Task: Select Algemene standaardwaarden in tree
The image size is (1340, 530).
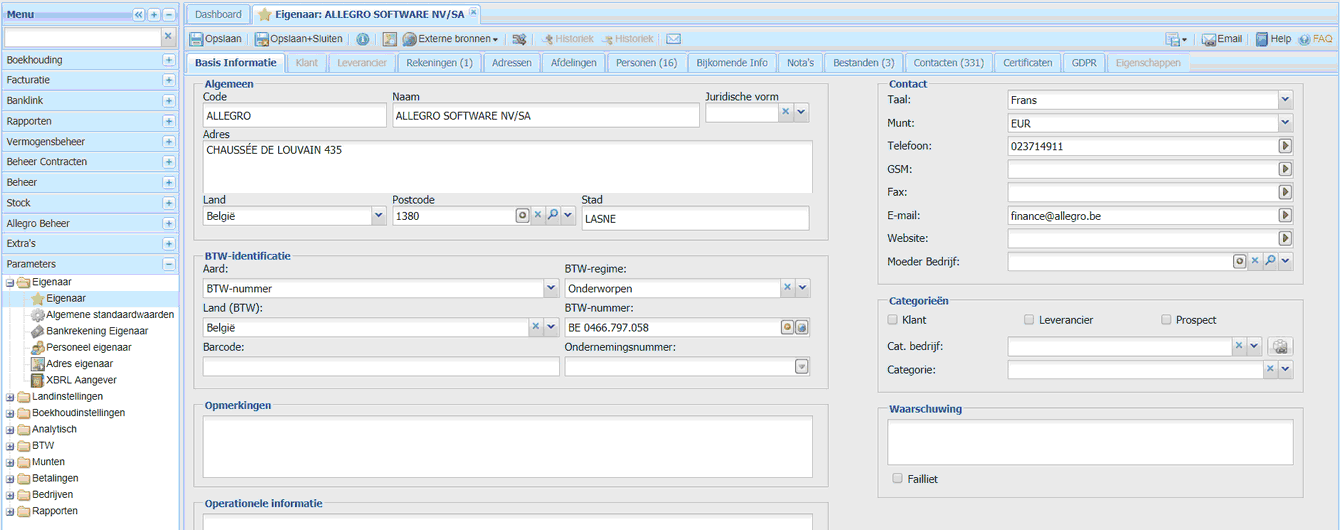Action: pos(110,314)
